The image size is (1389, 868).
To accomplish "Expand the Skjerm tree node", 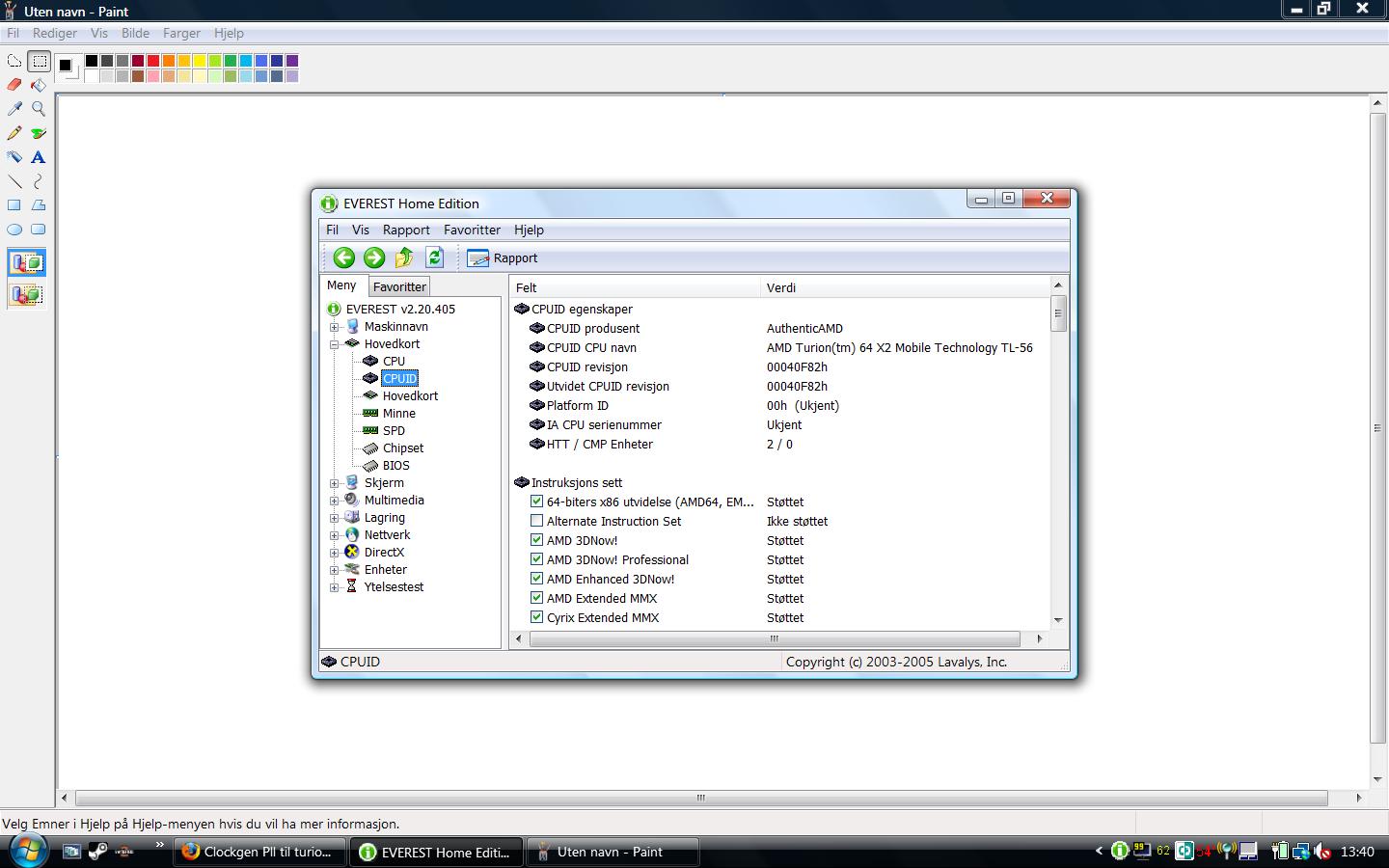I will click(x=335, y=483).
